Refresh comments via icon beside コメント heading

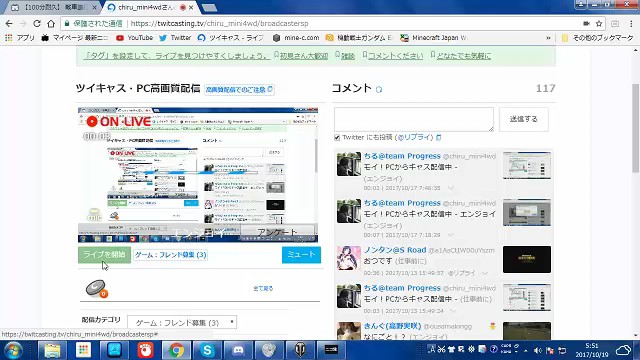(379, 89)
